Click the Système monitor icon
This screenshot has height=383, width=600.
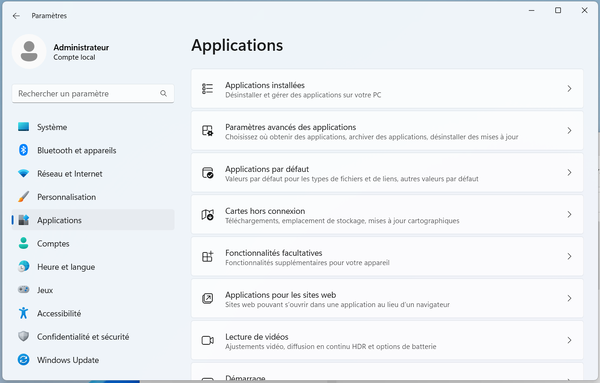[23, 127]
